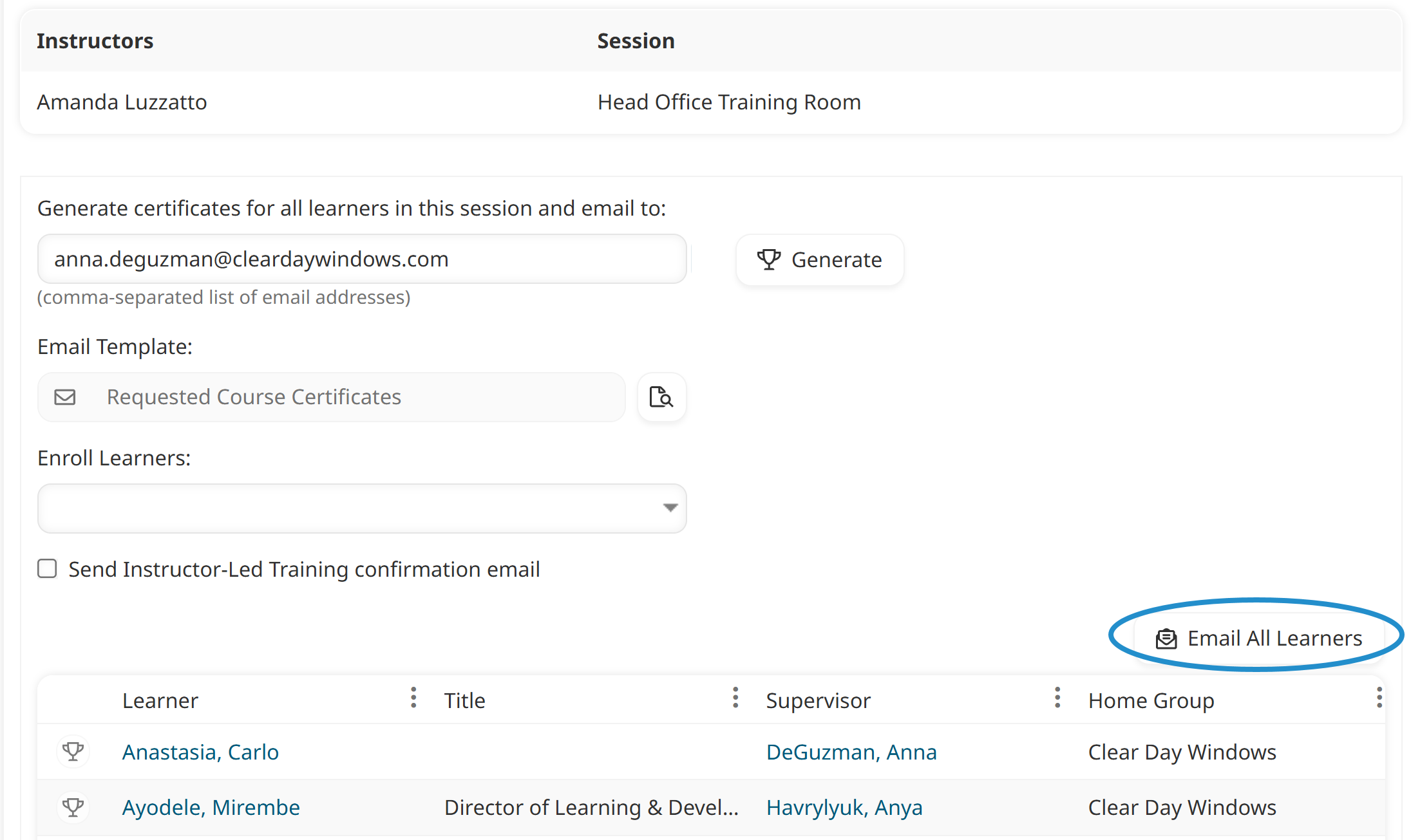This screenshot has height=840, width=1411.
Task: Open supervisor Havrylyuk, Anya link
Action: 844,807
